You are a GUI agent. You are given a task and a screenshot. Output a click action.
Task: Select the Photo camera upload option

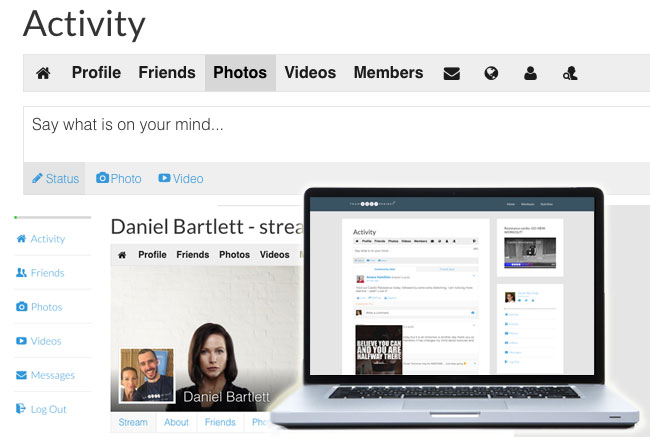[119, 178]
